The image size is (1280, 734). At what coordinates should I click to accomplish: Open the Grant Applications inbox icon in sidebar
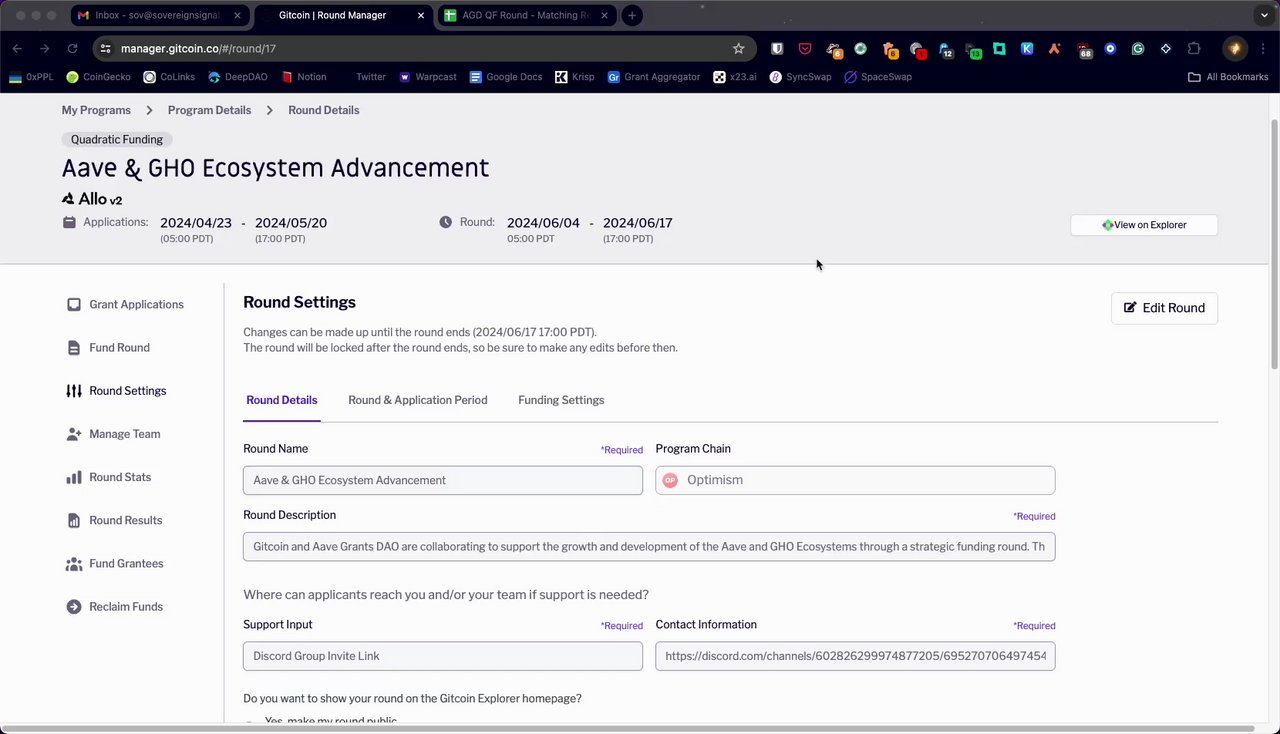74,304
